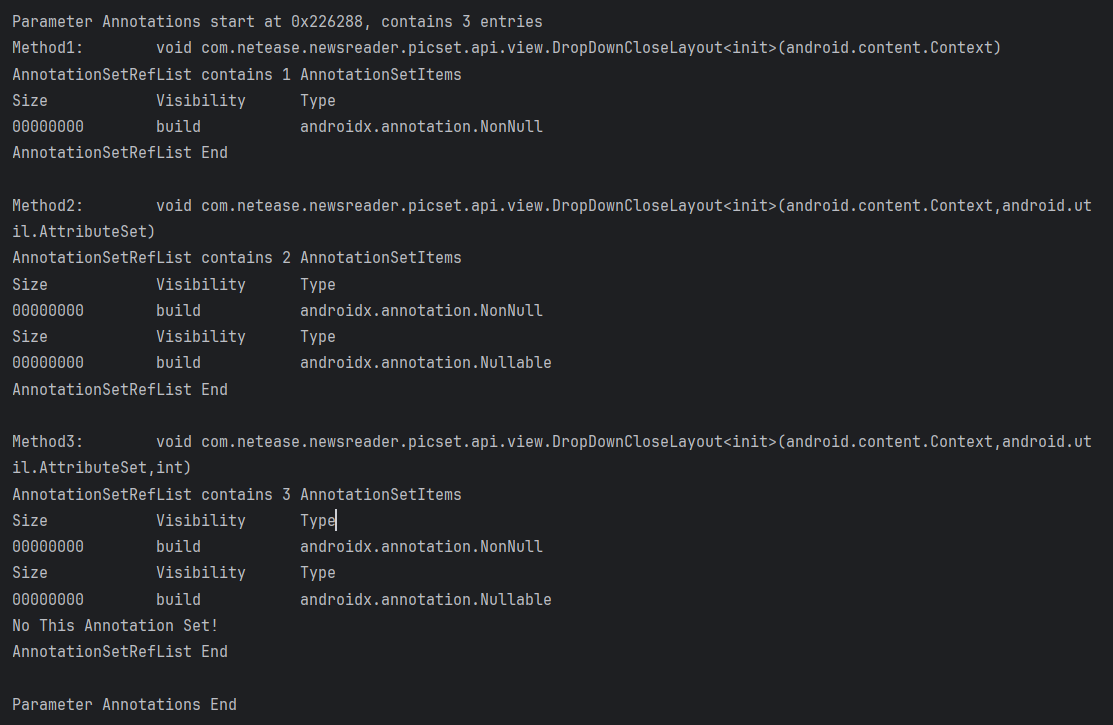
Task: Click the wrapped "il.AttributeSet,int)" text of Method3
Action: click(102, 468)
